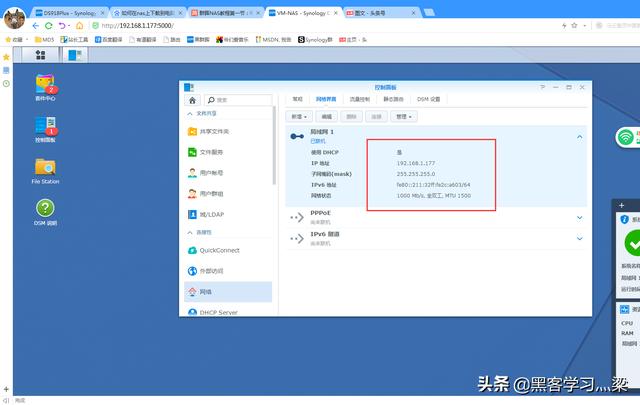640x405 pixels.
Task: Click the Control Panel search field
Action: 238,100
